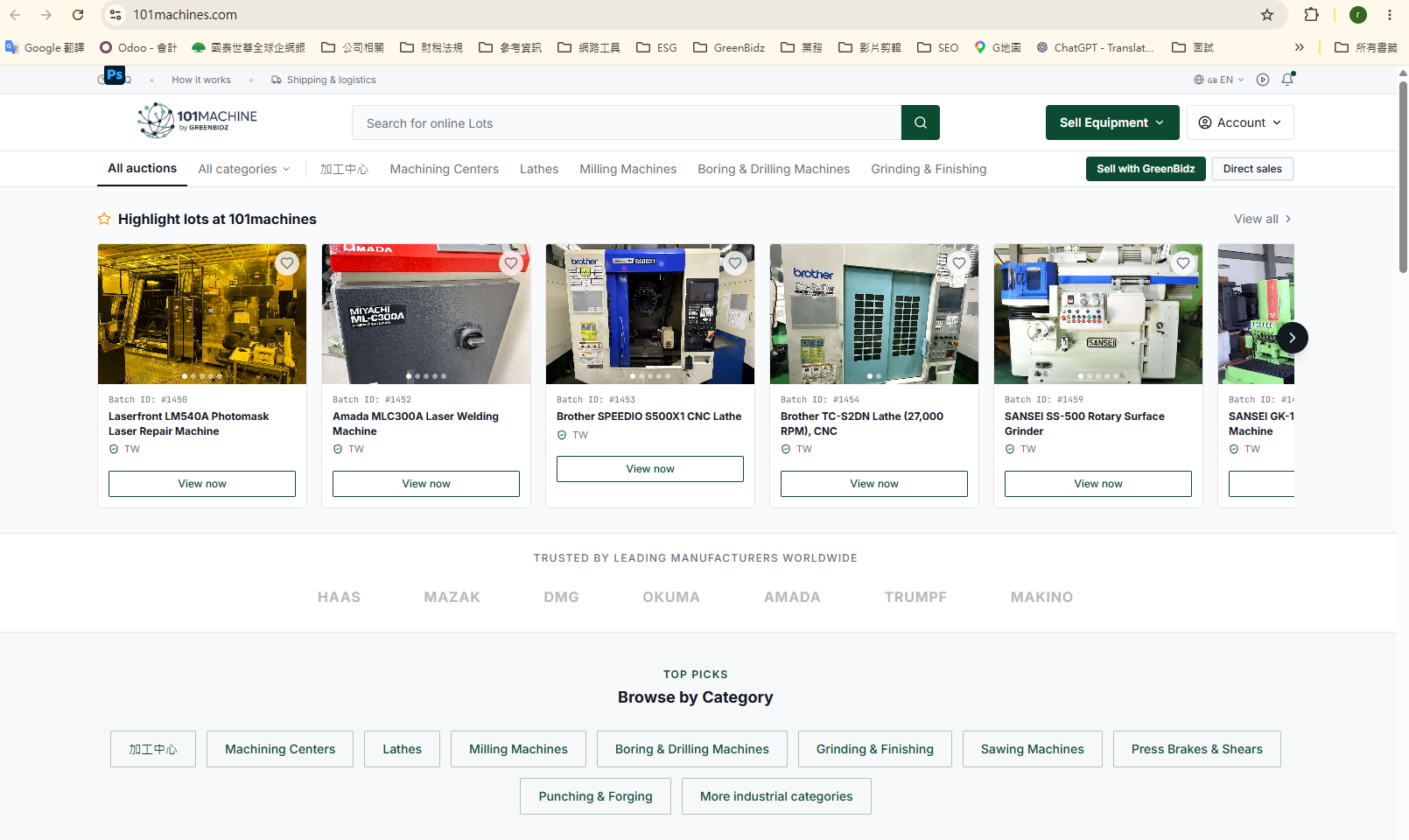This screenshot has height=840, width=1409.
Task: Open the 所有書籤 all bookmarks folder
Action: pyautogui.click(x=1366, y=47)
